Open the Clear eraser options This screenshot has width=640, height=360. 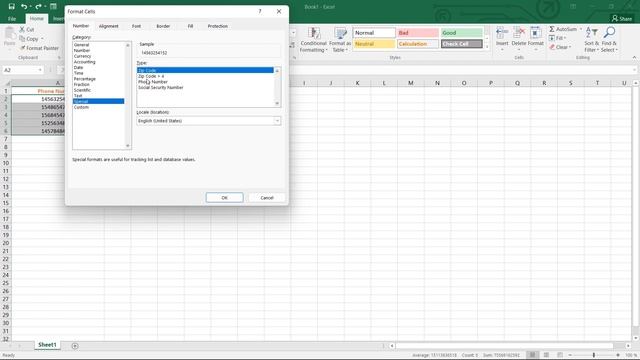(560, 47)
